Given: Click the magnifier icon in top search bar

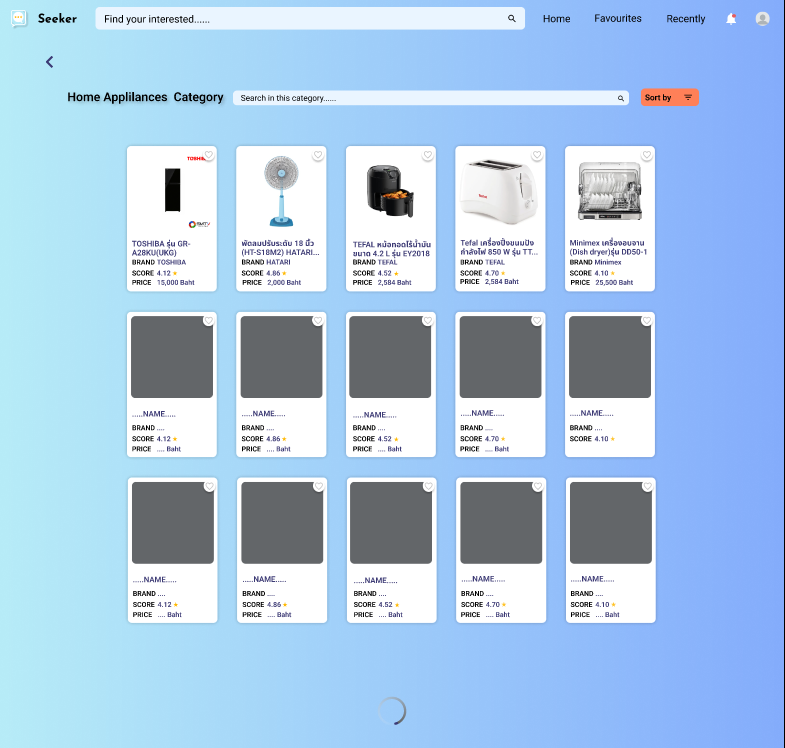Looking at the screenshot, I should pos(512,19).
